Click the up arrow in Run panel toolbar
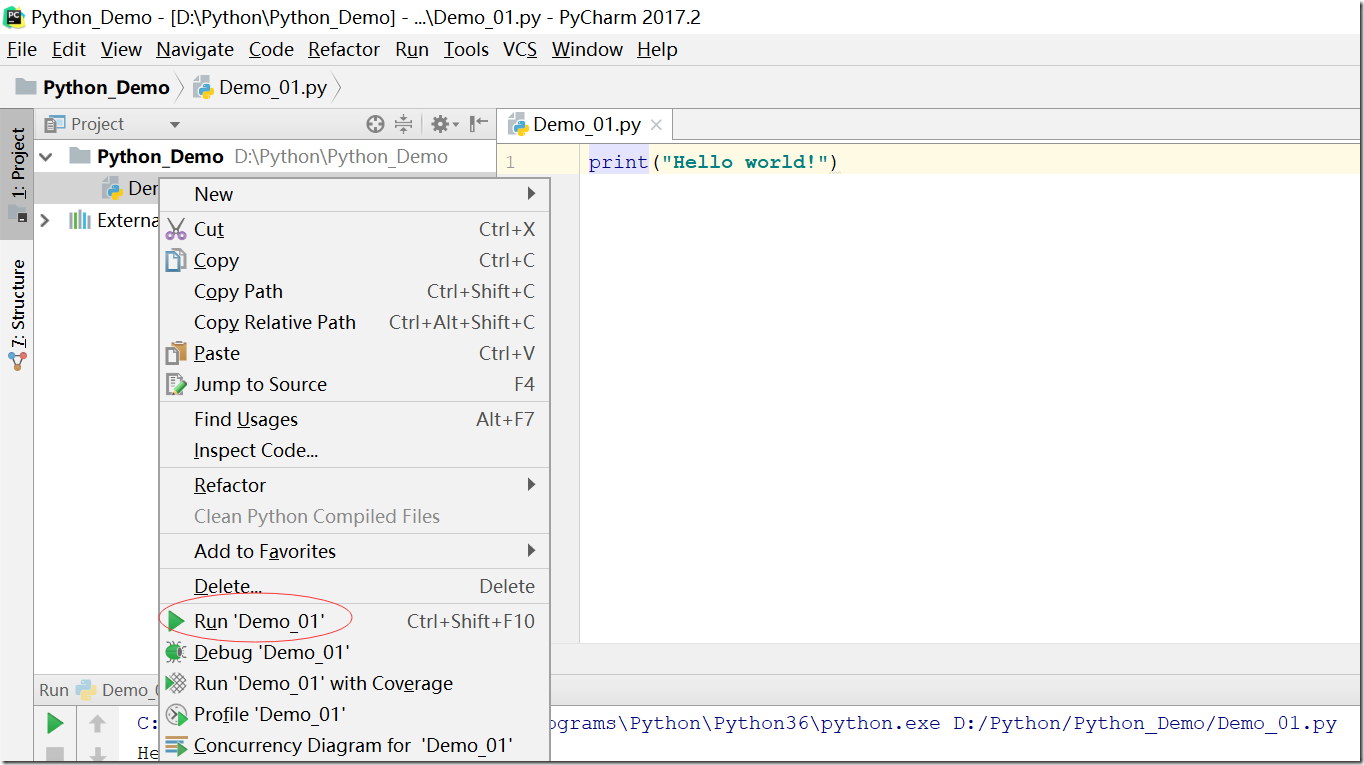The image size is (1364, 765). [97, 723]
